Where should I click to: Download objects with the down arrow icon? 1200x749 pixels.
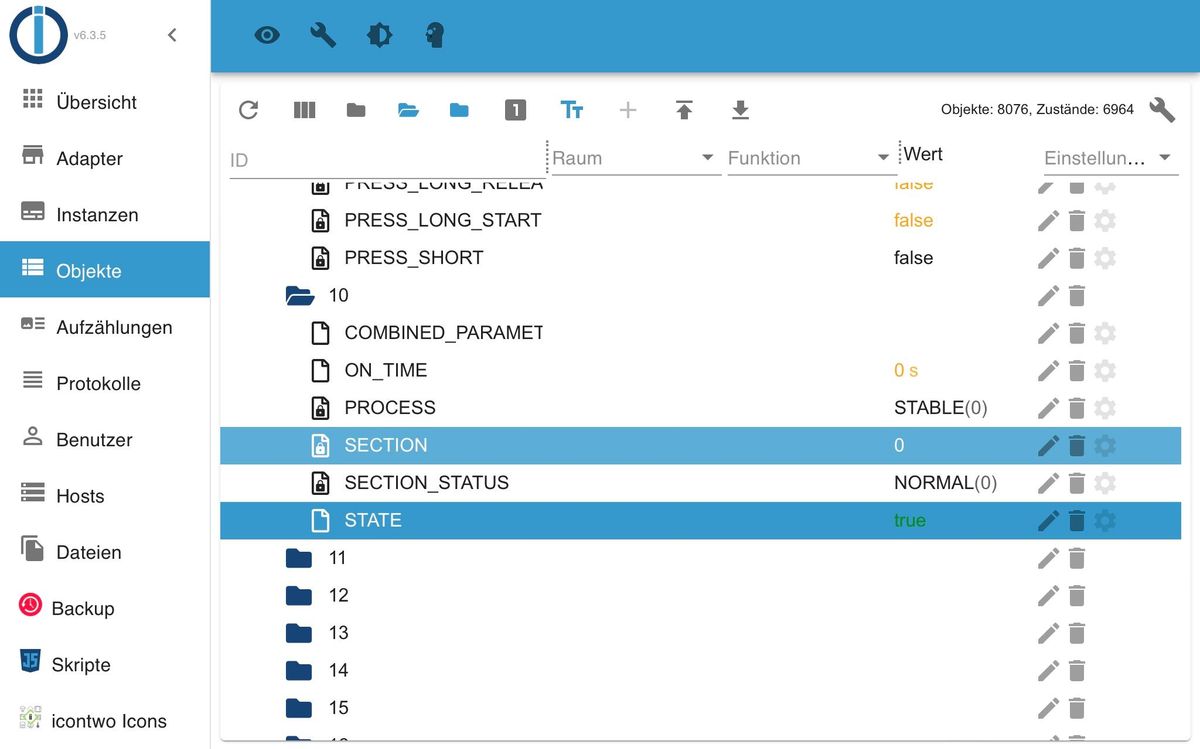[x=740, y=110]
